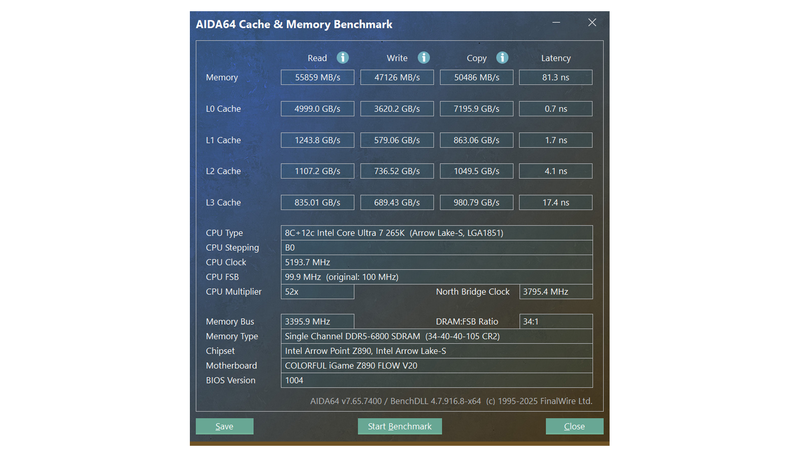Click the Write column header label

(x=397, y=58)
